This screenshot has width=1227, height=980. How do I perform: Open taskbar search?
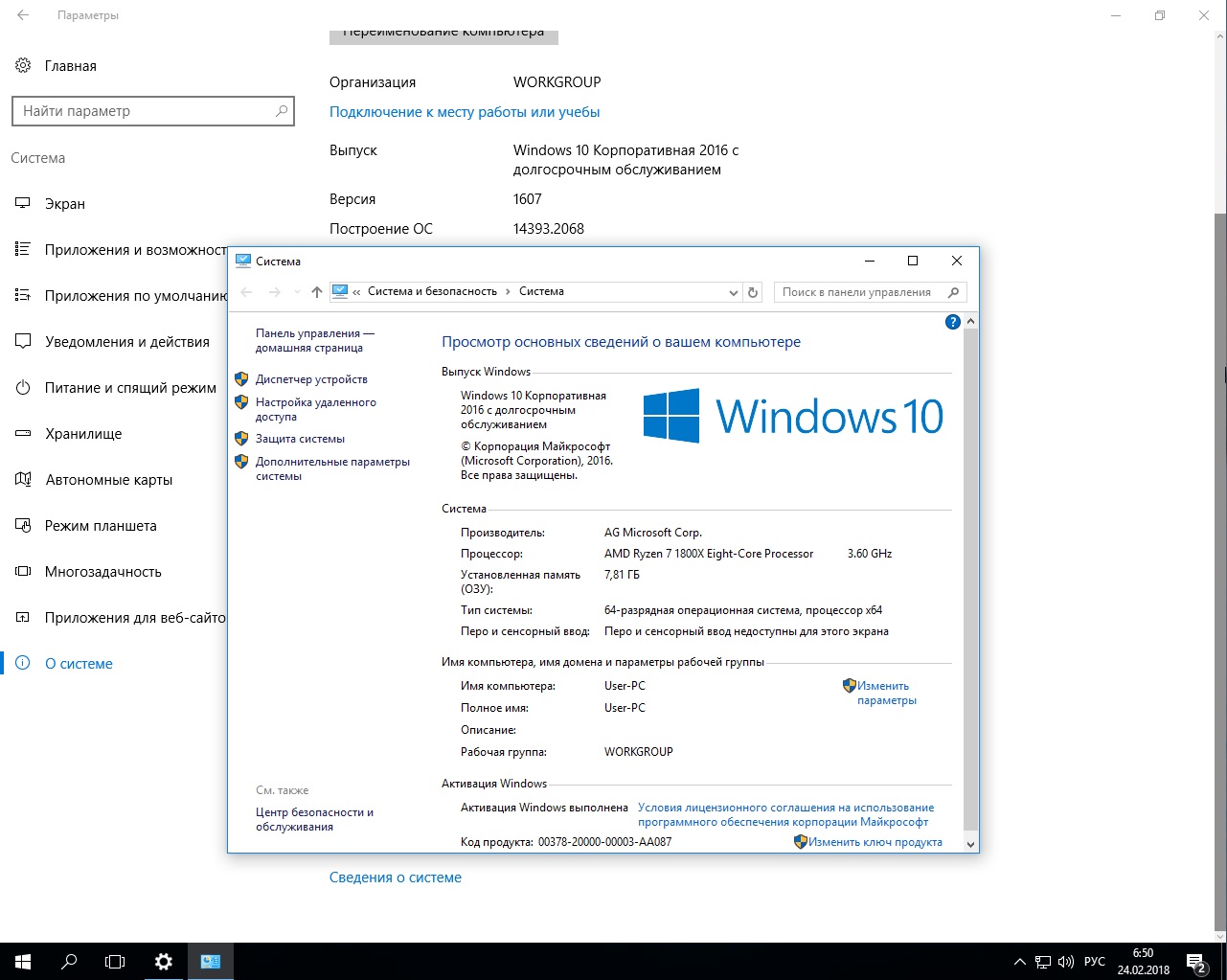click(69, 961)
